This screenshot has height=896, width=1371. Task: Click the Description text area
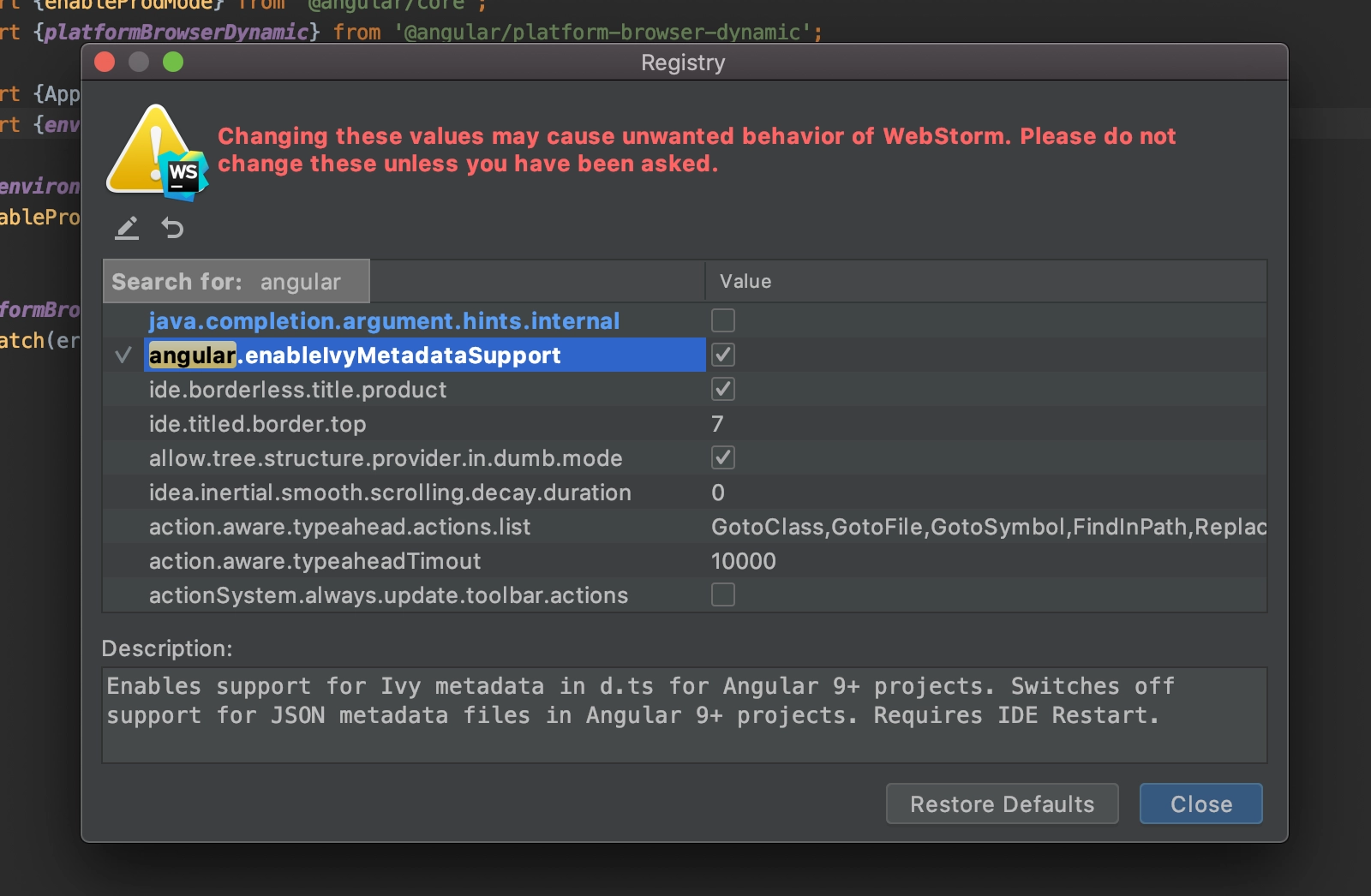[684, 715]
